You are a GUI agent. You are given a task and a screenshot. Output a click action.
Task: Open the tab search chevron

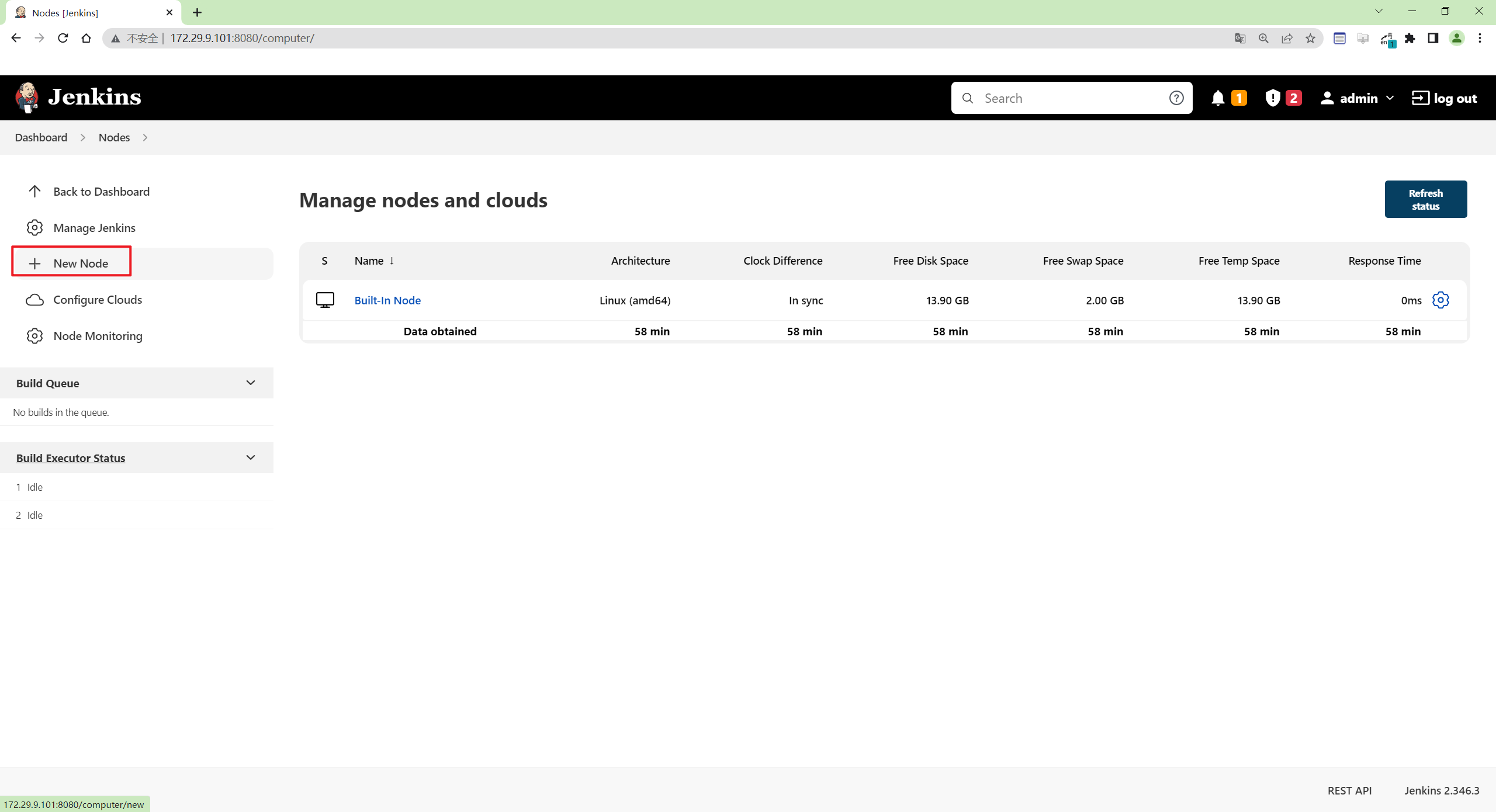pyautogui.click(x=1379, y=11)
